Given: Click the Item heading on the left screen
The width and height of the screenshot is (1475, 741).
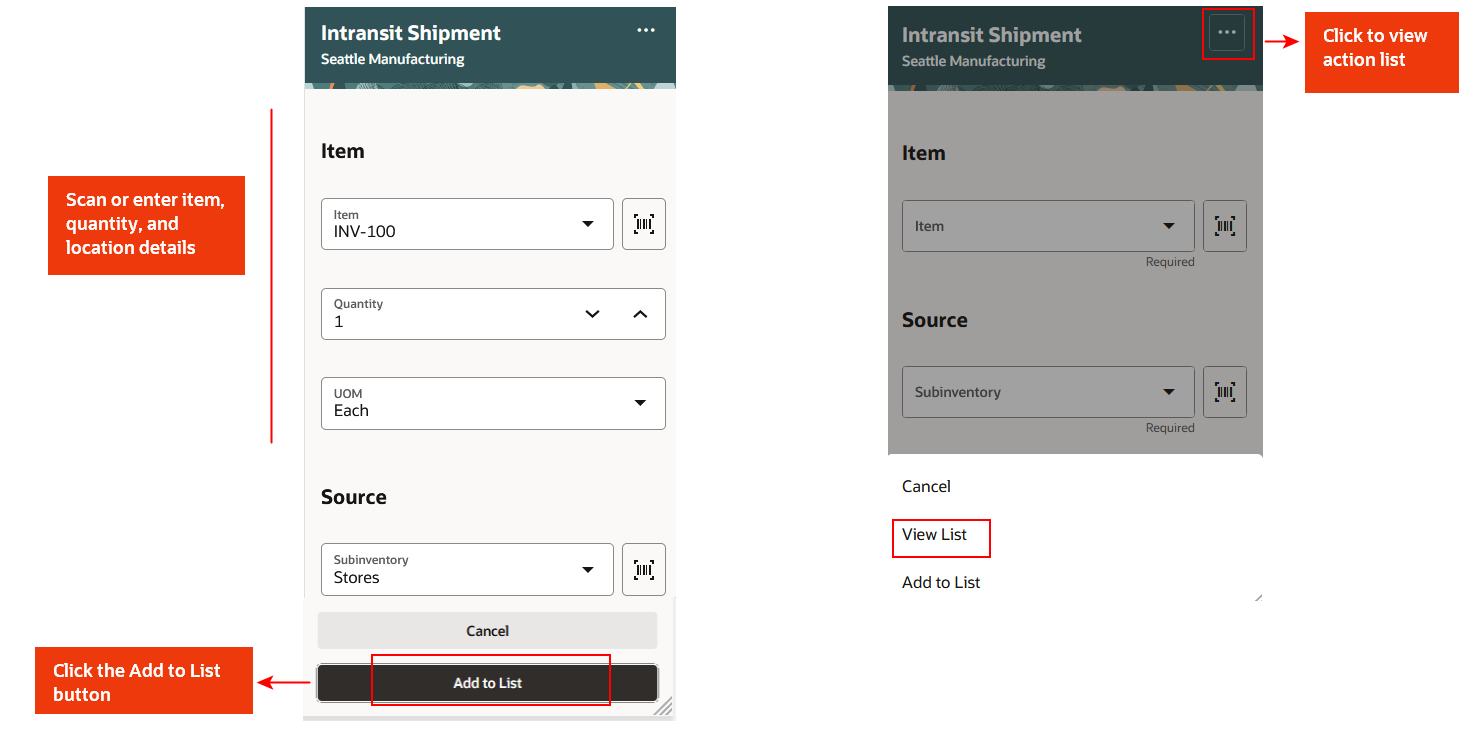Looking at the screenshot, I should point(343,151).
